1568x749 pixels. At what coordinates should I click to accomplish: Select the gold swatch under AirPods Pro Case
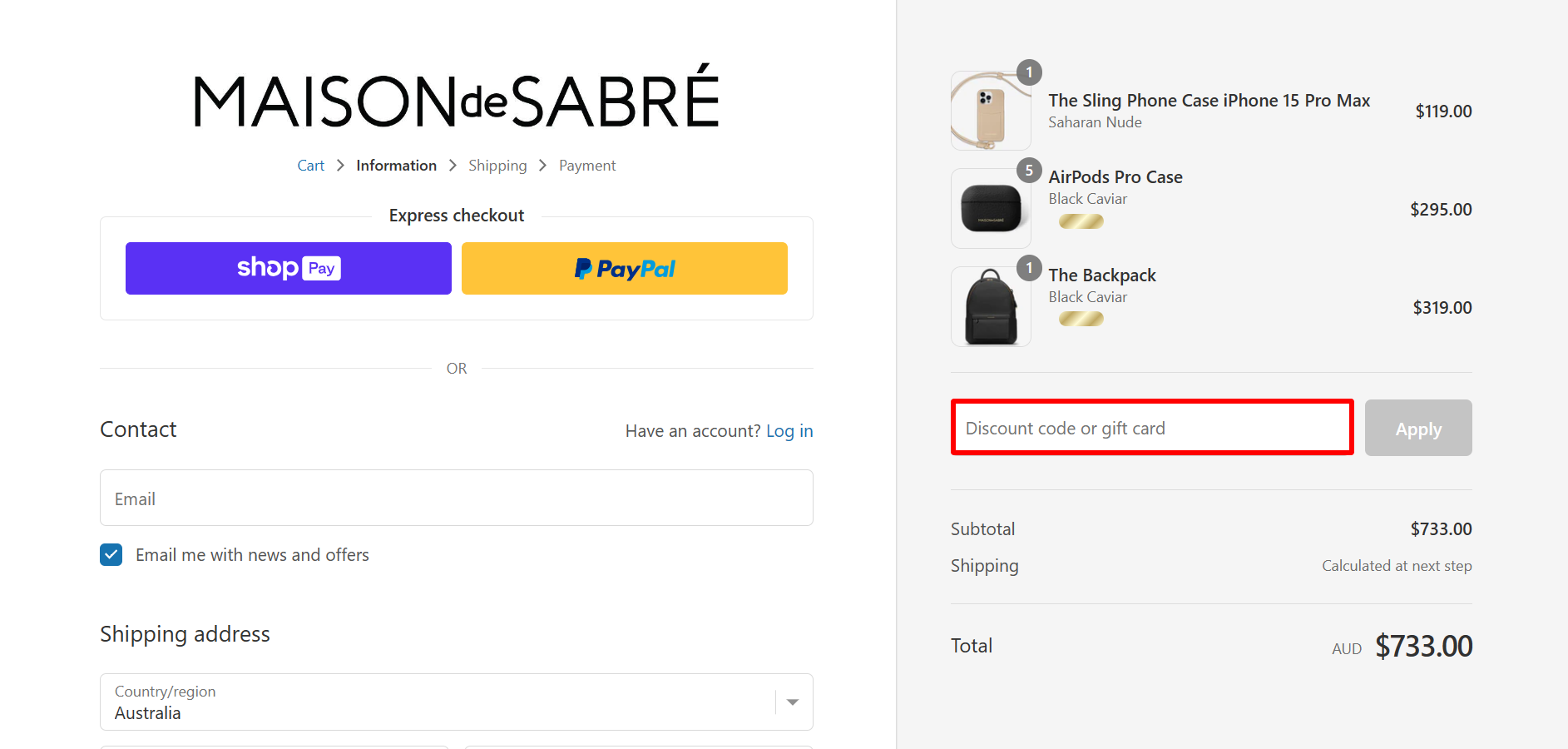pos(1081,221)
